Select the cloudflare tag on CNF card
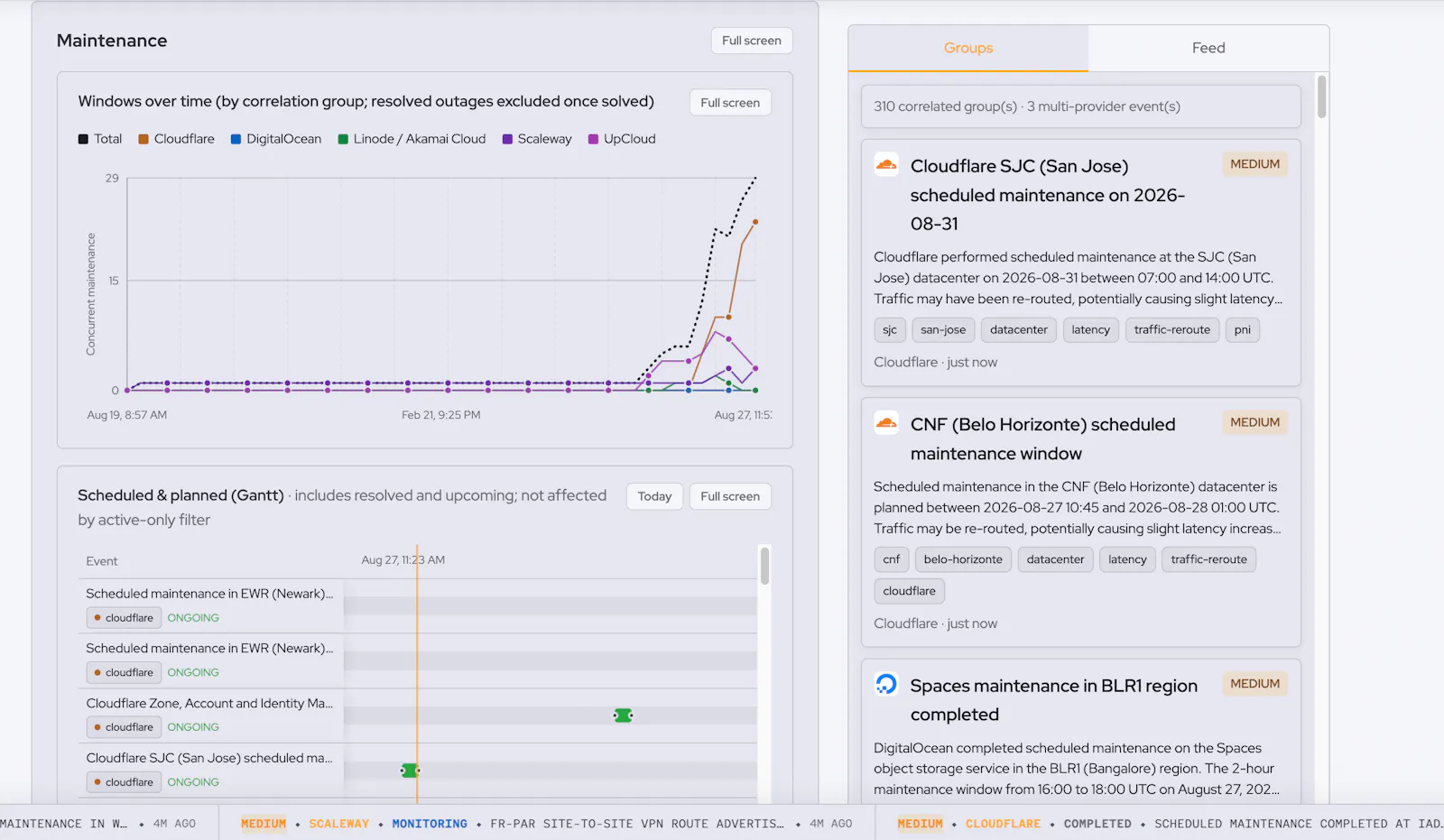Image resolution: width=1444 pixels, height=840 pixels. (x=910, y=591)
